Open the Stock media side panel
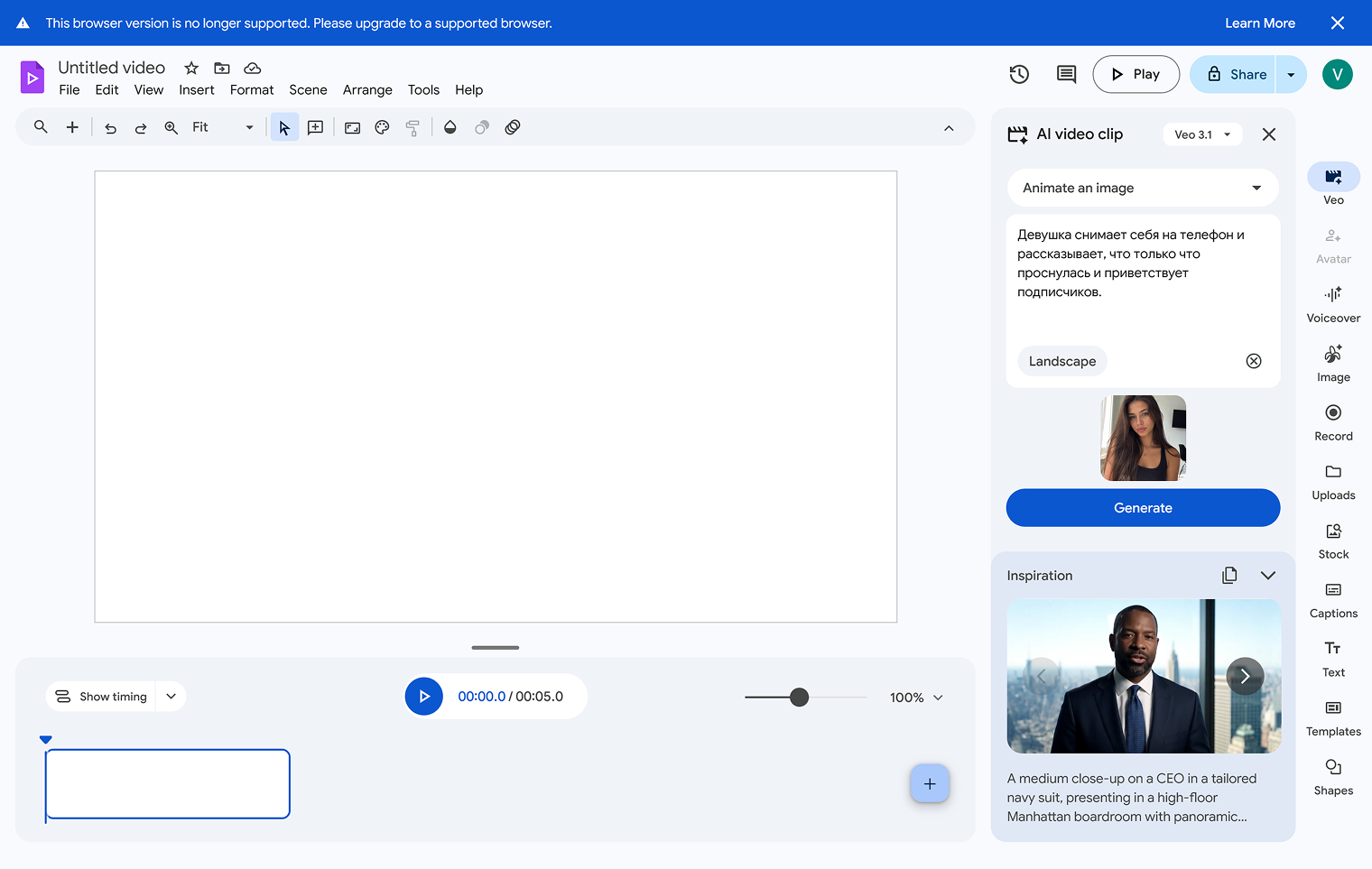This screenshot has height=869, width=1372. (x=1333, y=541)
